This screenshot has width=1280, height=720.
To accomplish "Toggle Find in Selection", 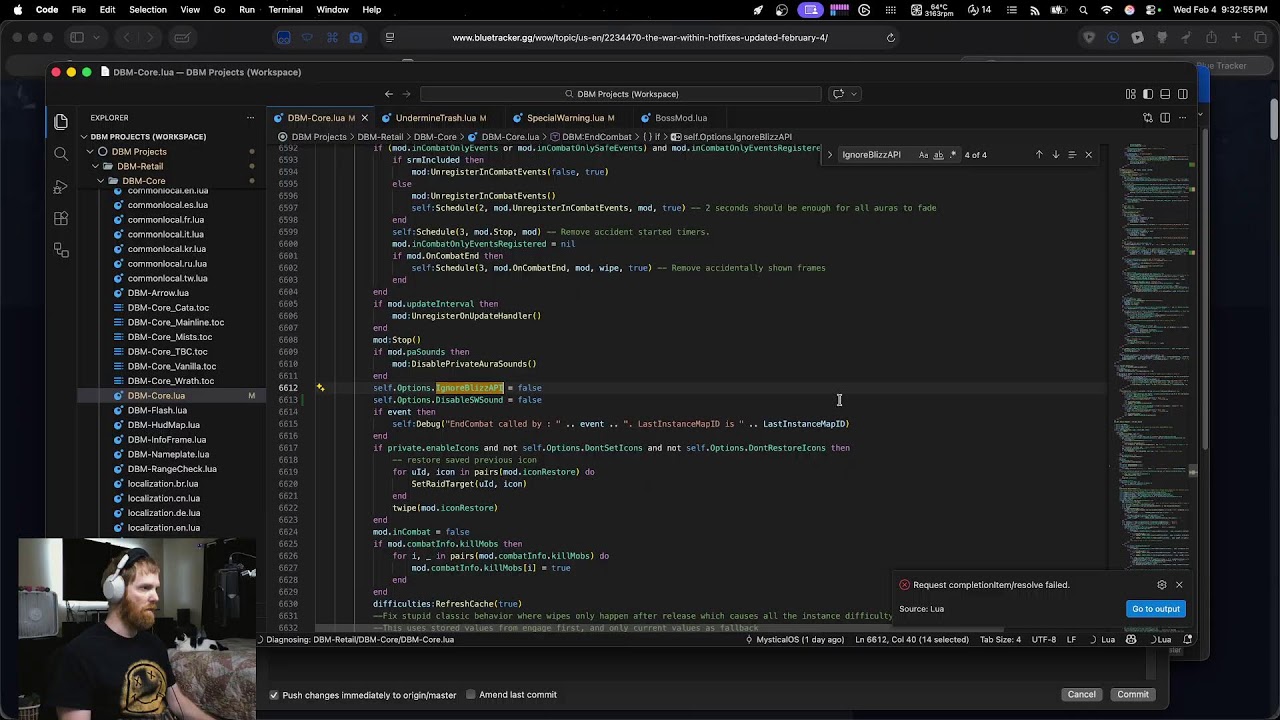I will click(1072, 155).
